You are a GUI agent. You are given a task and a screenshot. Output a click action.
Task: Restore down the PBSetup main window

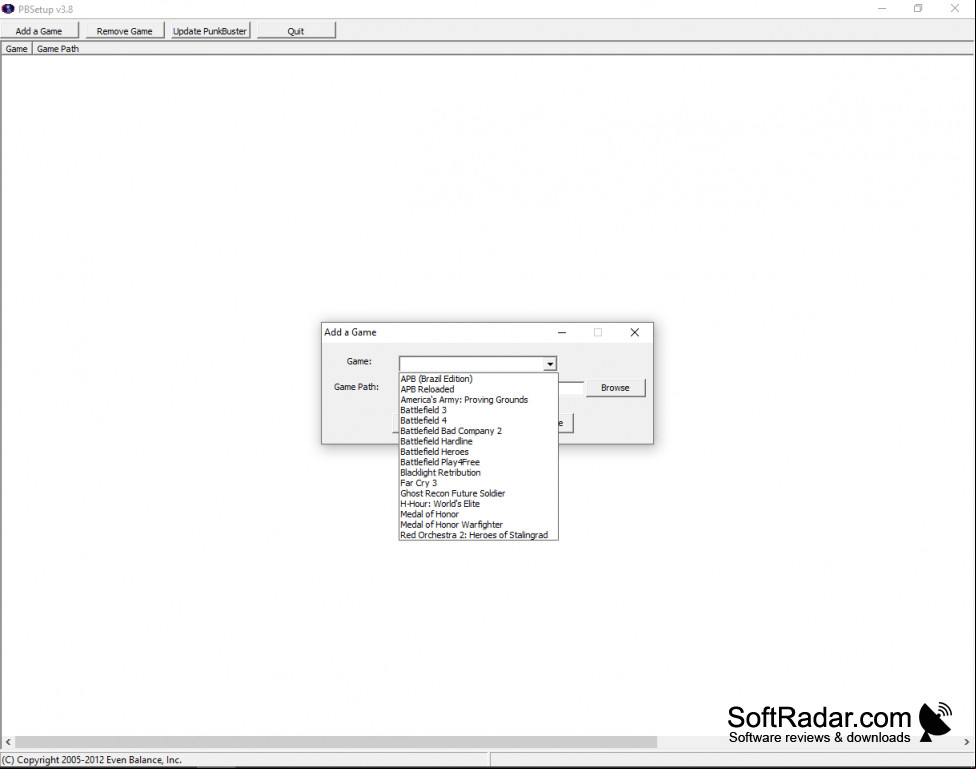(918, 9)
